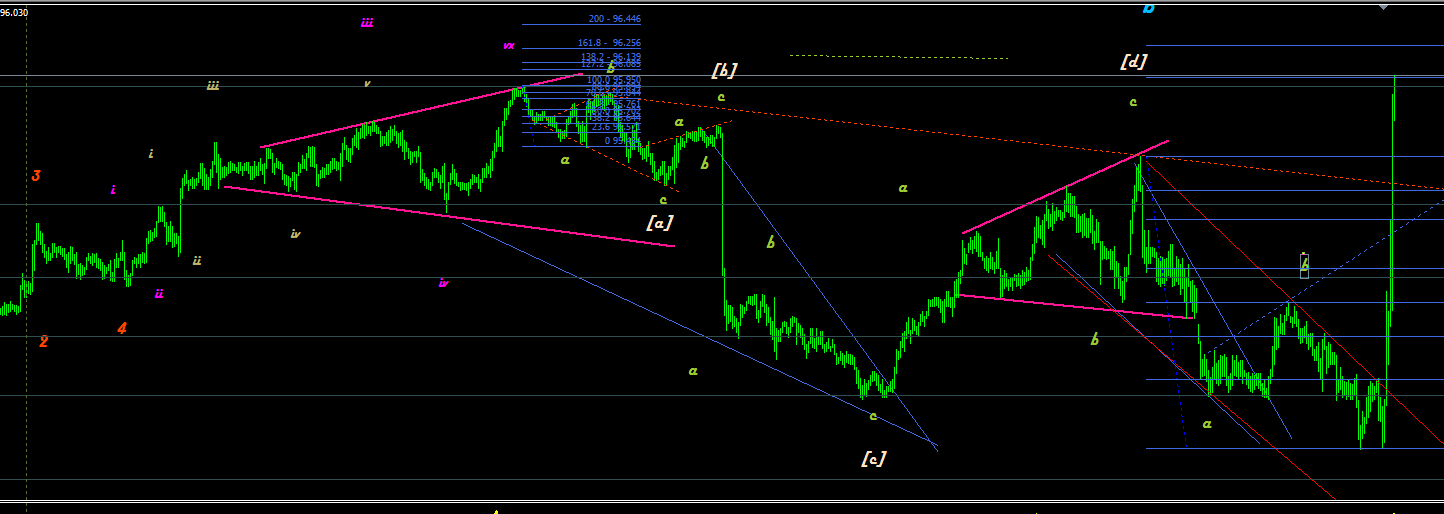
Task: Select the magenta iii wave label
Action: point(367,22)
